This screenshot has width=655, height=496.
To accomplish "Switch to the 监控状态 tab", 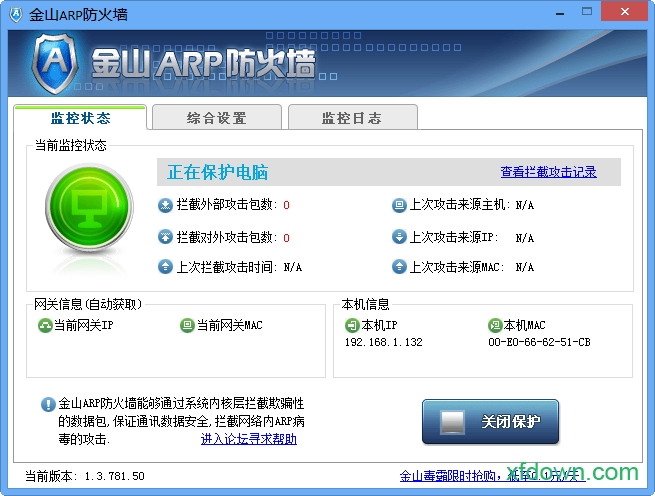I will pos(80,118).
